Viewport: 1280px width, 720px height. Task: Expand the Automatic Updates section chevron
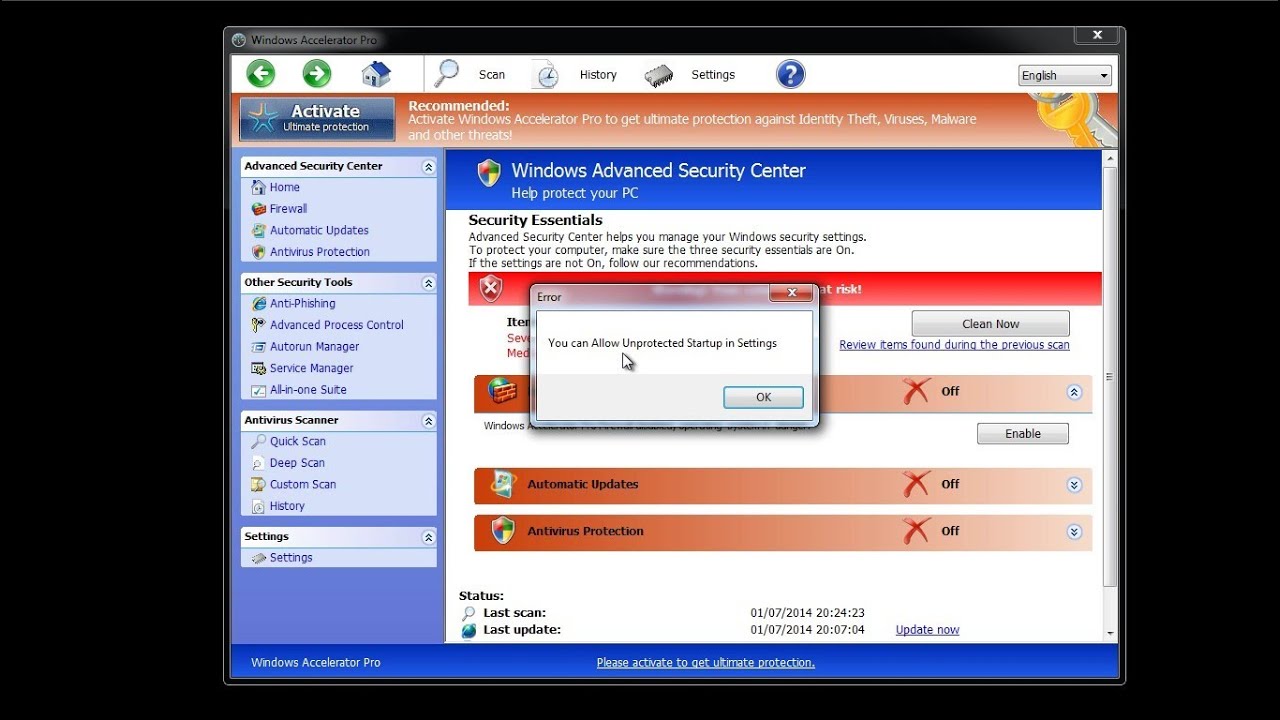coord(1074,485)
